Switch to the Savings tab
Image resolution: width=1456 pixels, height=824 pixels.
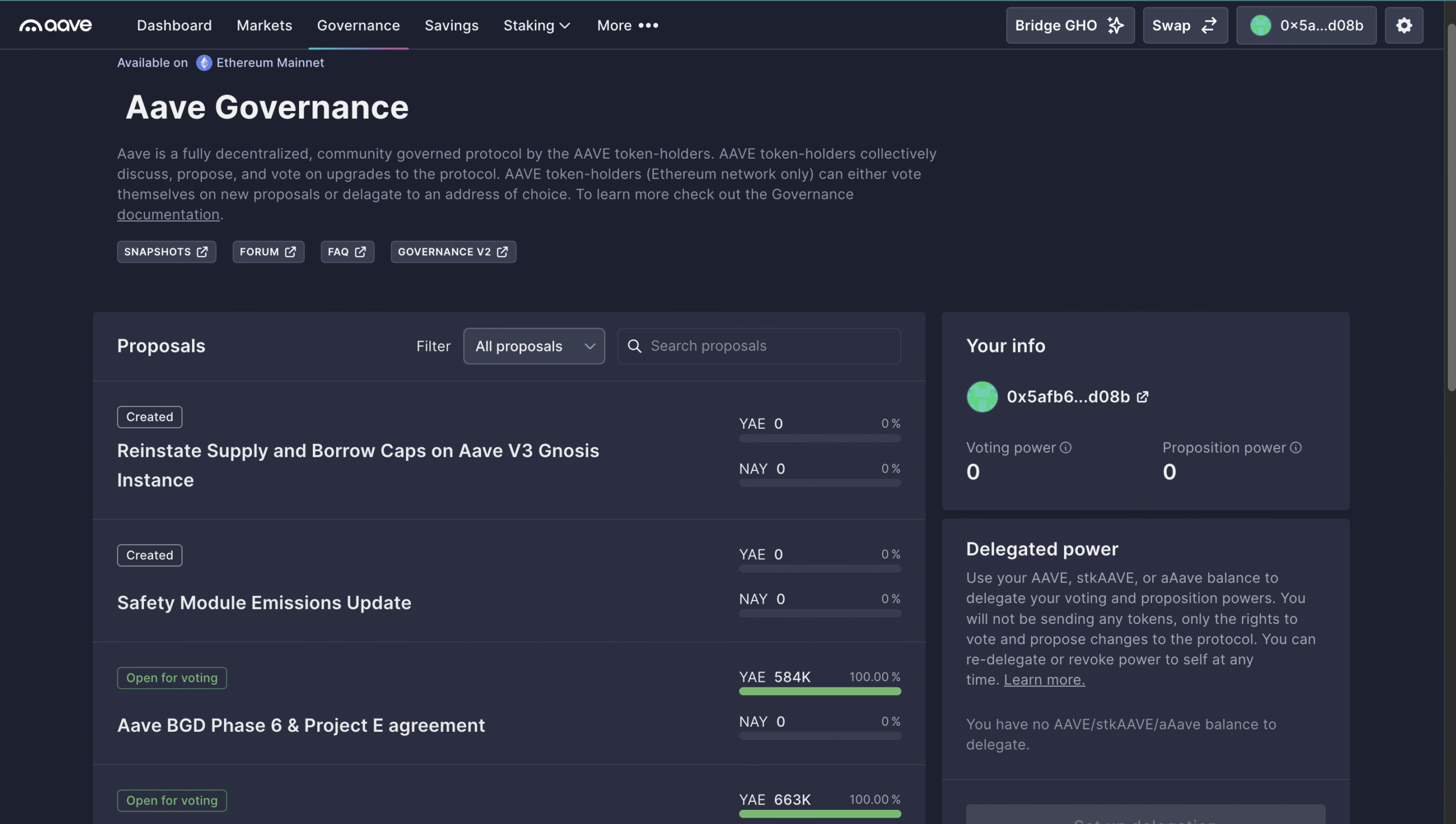451,26
